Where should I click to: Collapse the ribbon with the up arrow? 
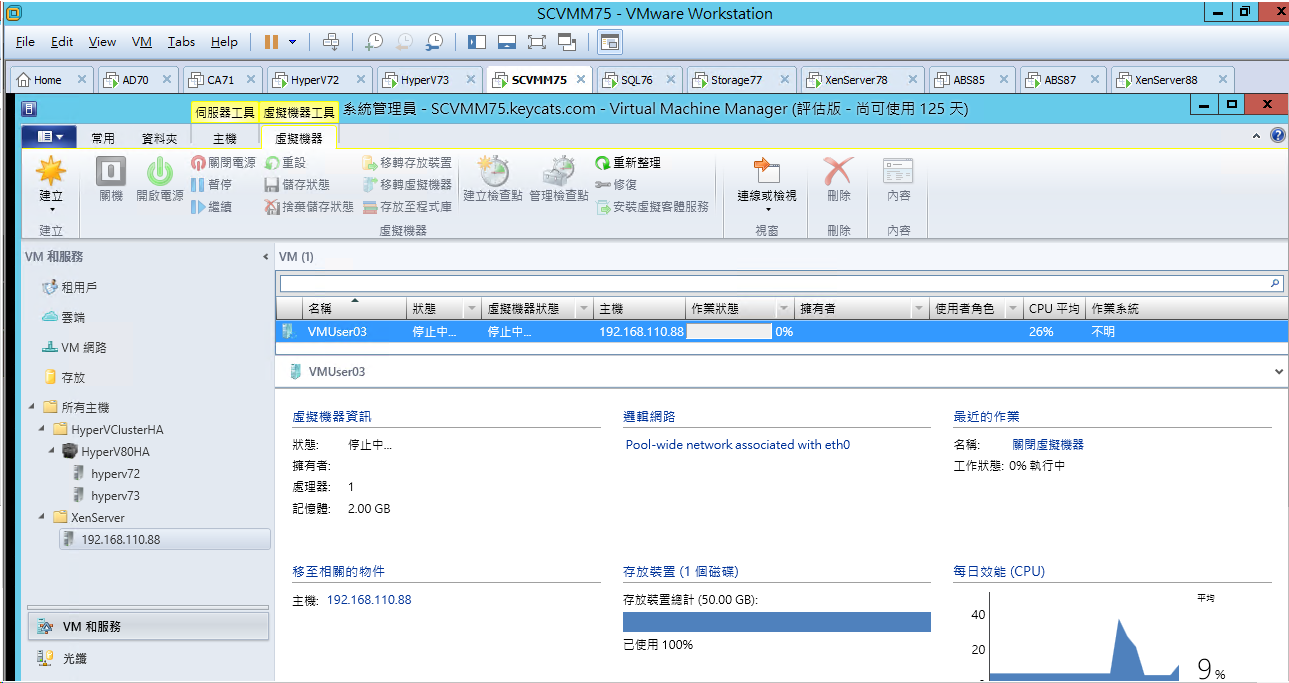[x=1257, y=135]
